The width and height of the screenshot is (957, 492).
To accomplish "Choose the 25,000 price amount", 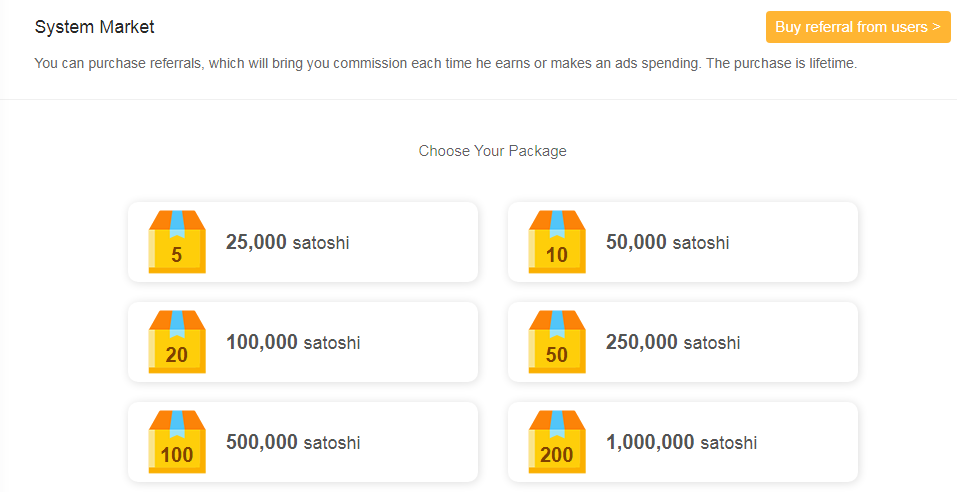I will (x=256, y=242).
